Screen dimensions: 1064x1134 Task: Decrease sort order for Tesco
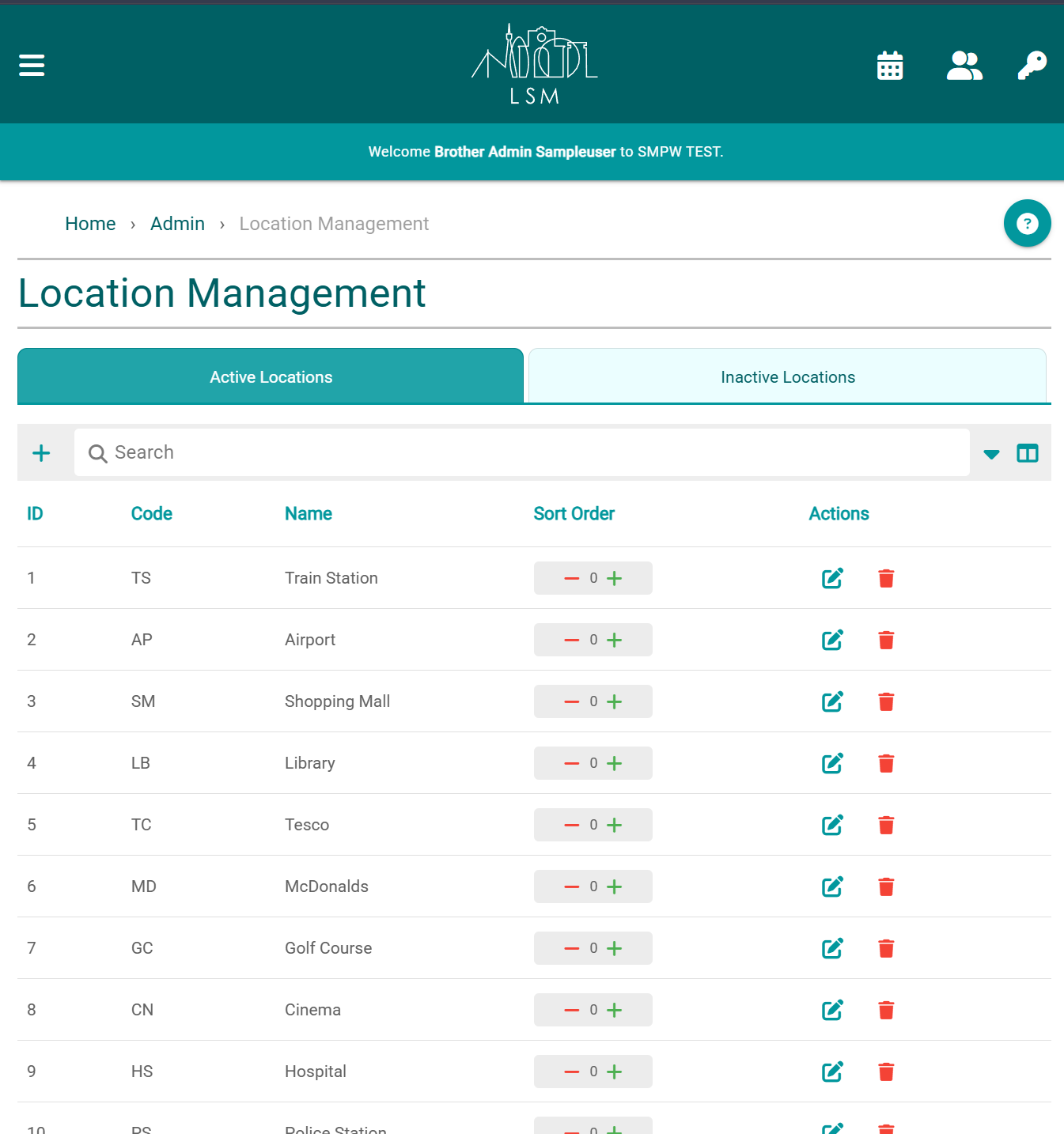pyautogui.click(x=571, y=825)
